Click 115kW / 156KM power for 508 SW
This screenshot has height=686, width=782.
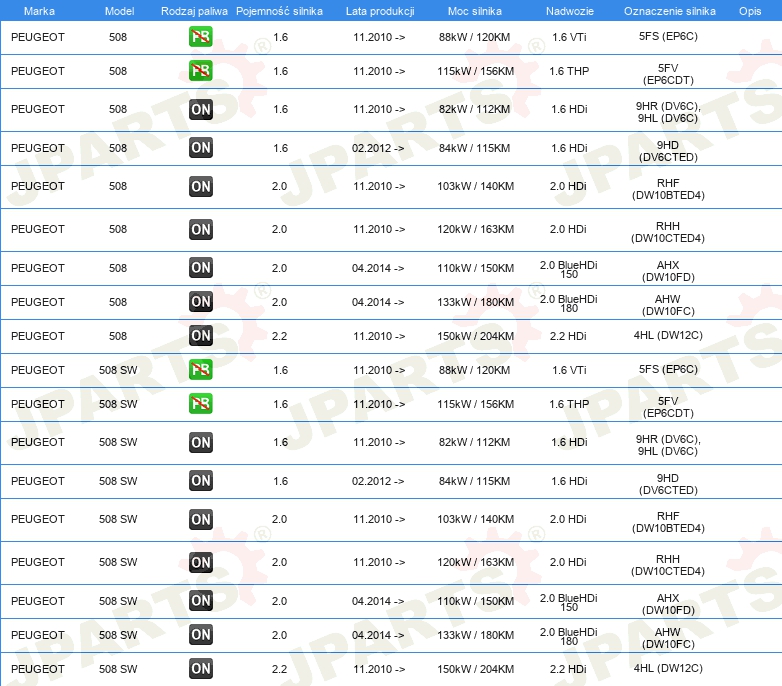475,404
